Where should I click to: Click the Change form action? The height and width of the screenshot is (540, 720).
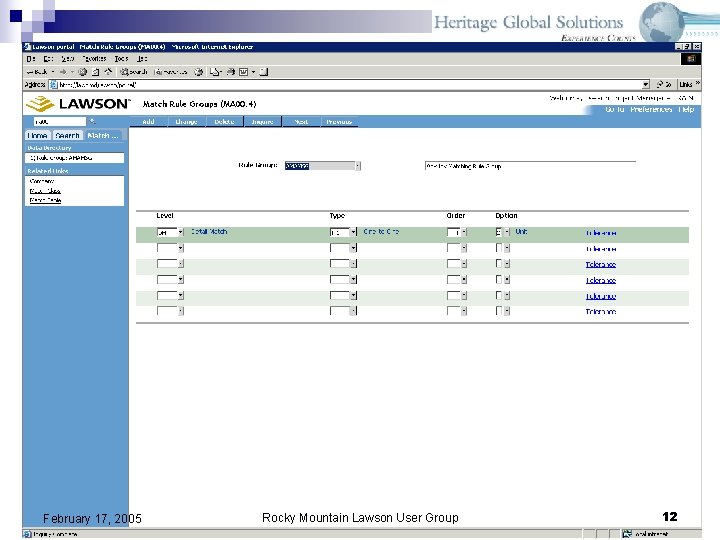pos(186,122)
